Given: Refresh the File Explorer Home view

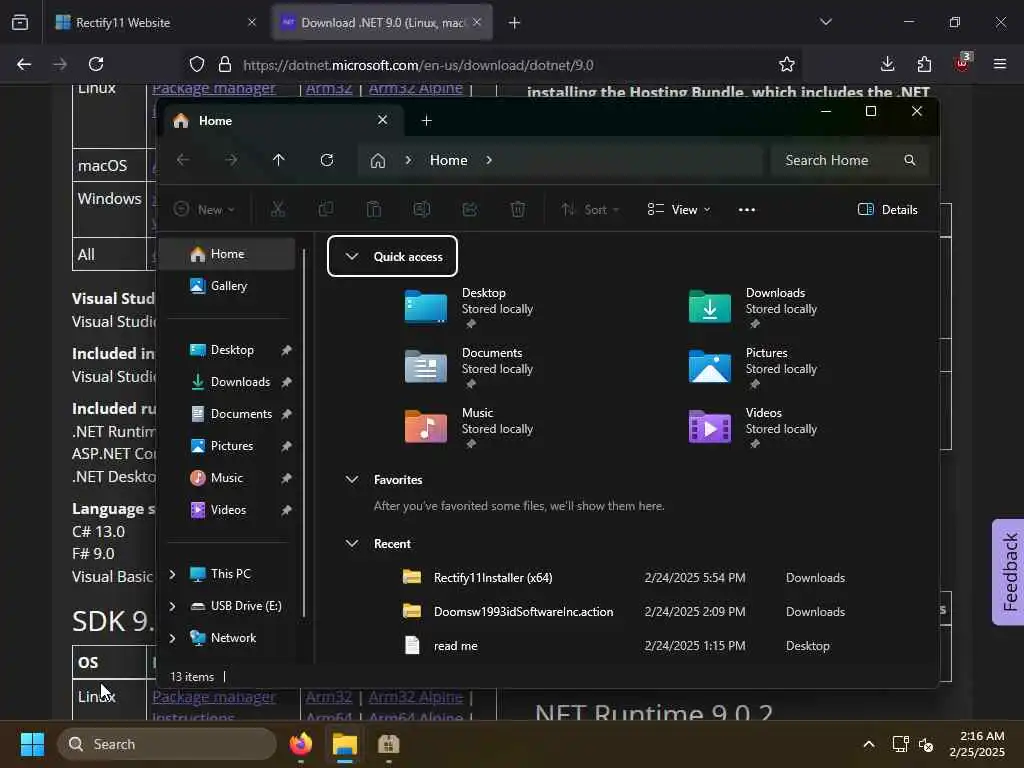Looking at the screenshot, I should (x=327, y=160).
